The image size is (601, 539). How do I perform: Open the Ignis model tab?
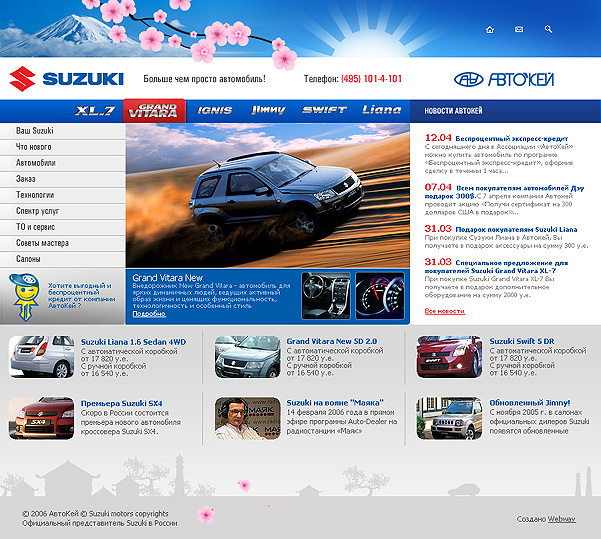214,111
